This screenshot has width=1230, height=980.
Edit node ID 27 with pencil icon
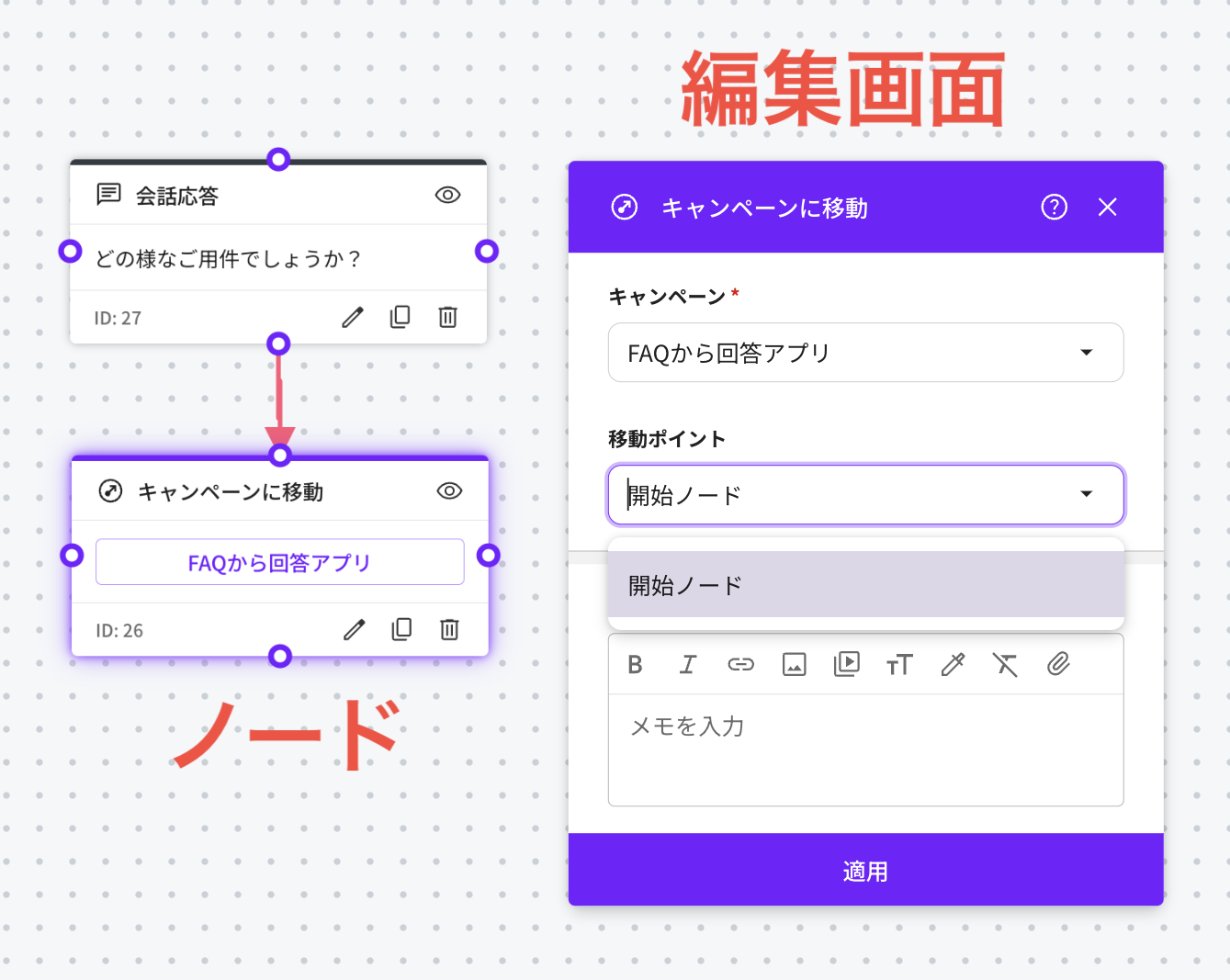click(353, 318)
